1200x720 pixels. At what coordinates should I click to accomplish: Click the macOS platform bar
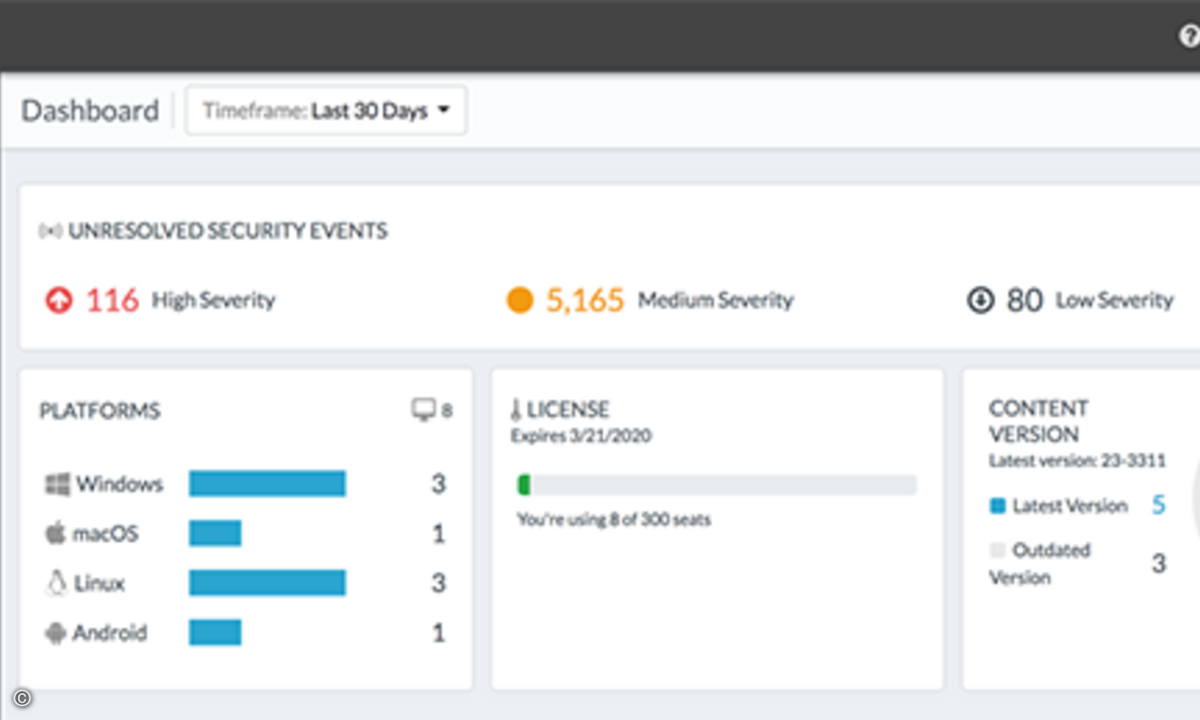tap(215, 533)
